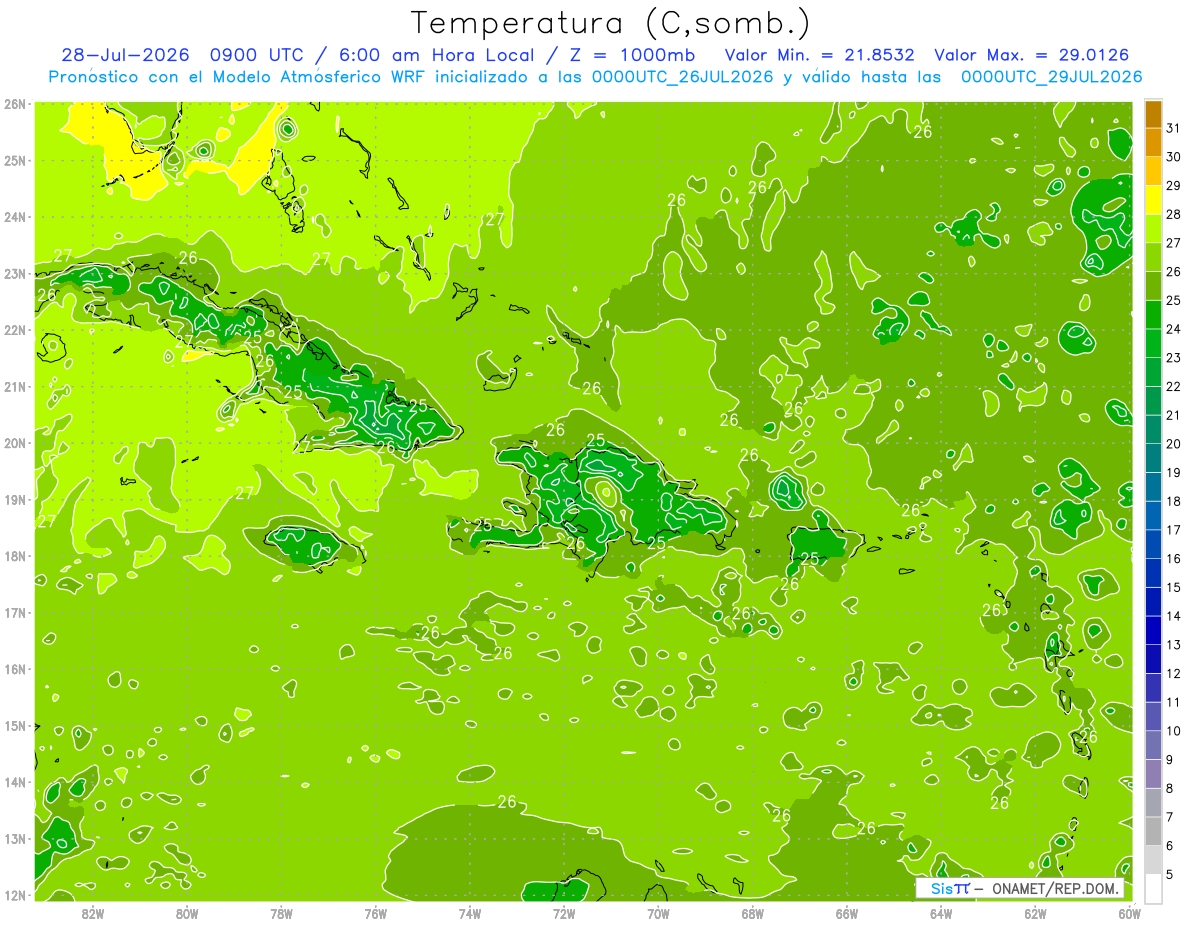
Task: Click the longitude axis label "66W"
Action: pos(847,912)
